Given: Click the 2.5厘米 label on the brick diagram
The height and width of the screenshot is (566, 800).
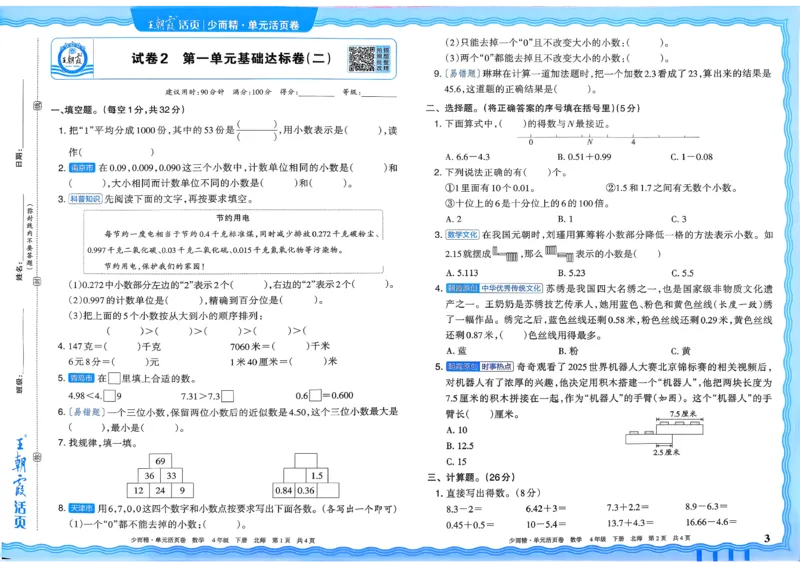Looking at the screenshot, I should coord(666,452).
